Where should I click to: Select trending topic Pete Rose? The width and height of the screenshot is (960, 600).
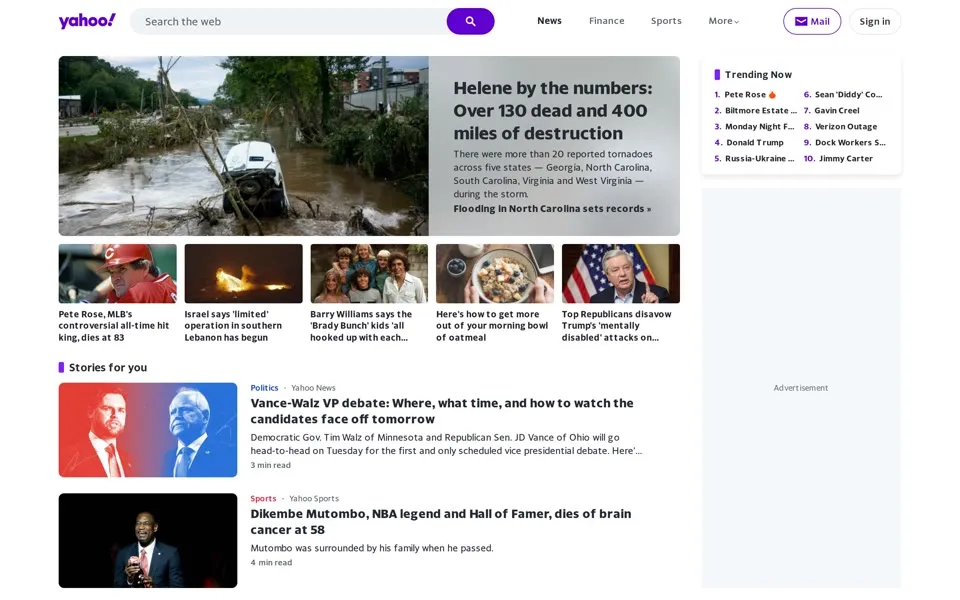(x=745, y=94)
